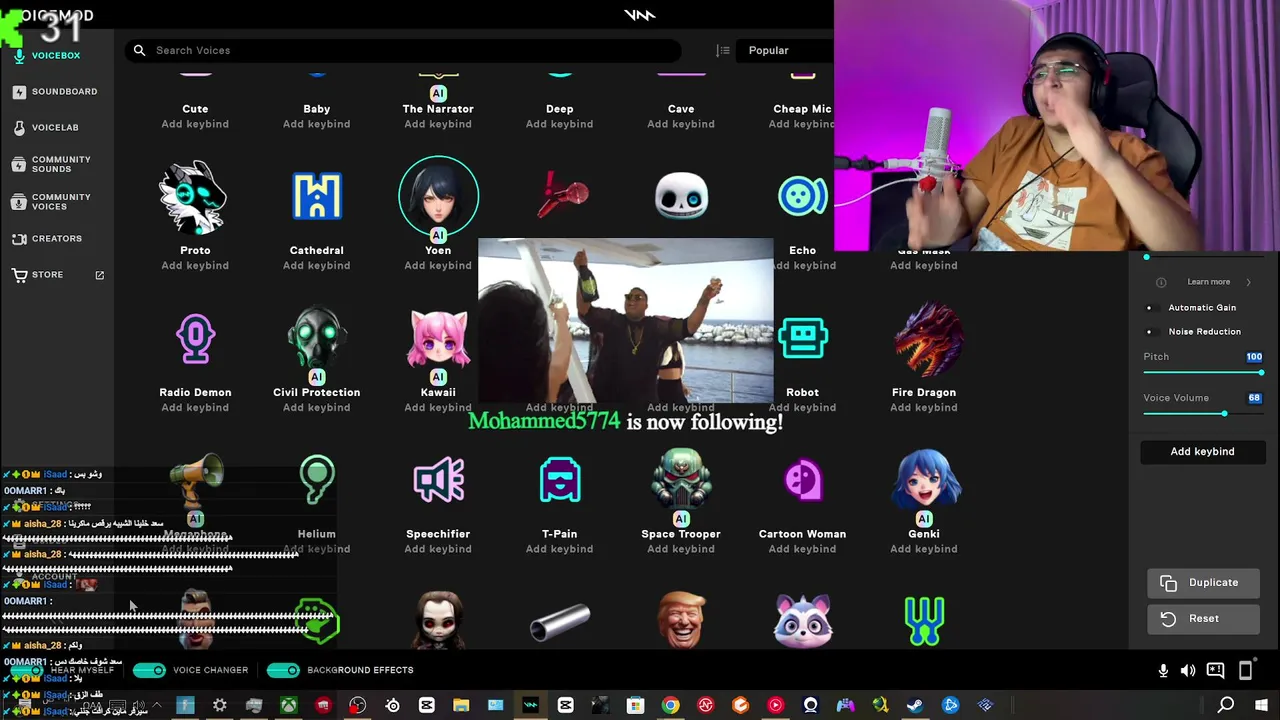Open the feedback chat icon in status bar
Viewport: 1280px width, 720px height.
[1215, 671]
